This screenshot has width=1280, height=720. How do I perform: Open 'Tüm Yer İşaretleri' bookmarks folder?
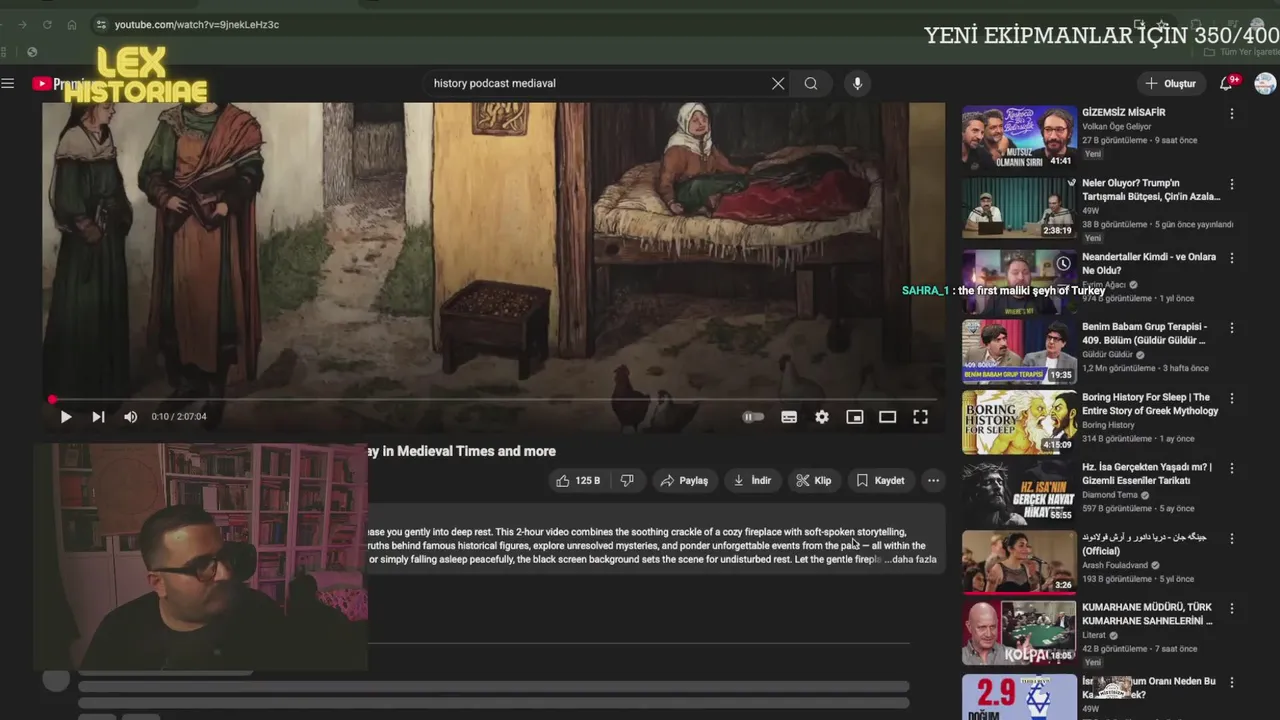1241,52
